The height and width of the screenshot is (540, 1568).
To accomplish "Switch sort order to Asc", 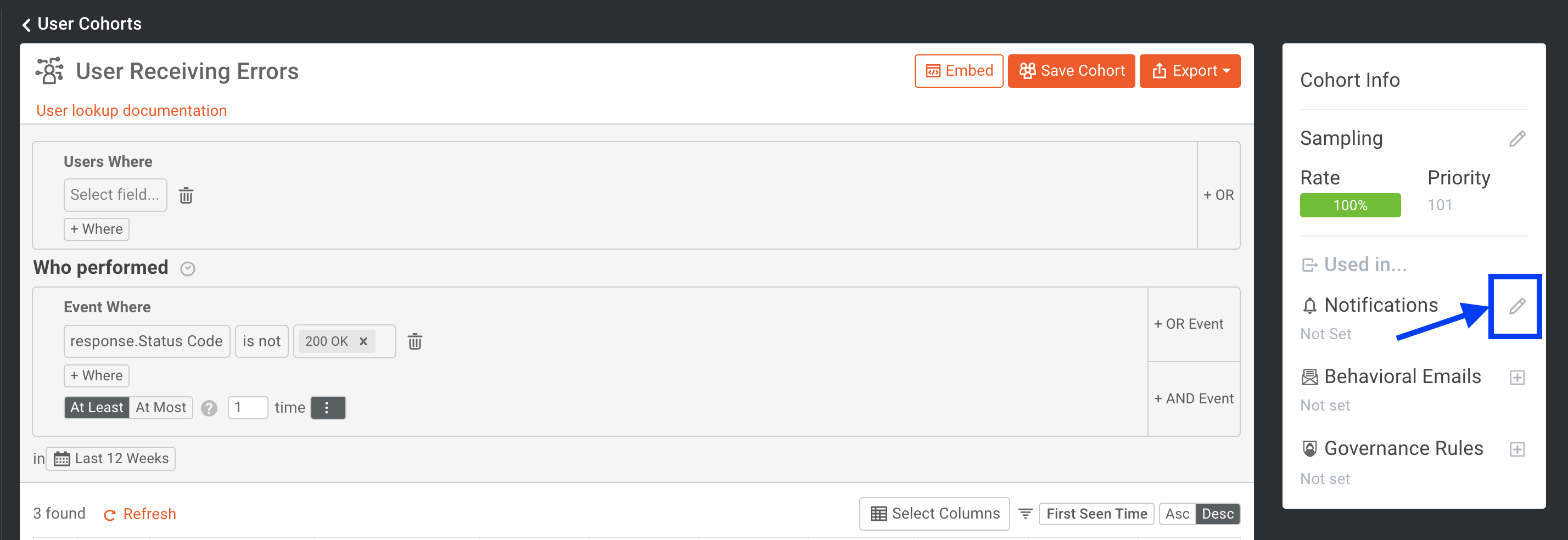I will [1177, 514].
